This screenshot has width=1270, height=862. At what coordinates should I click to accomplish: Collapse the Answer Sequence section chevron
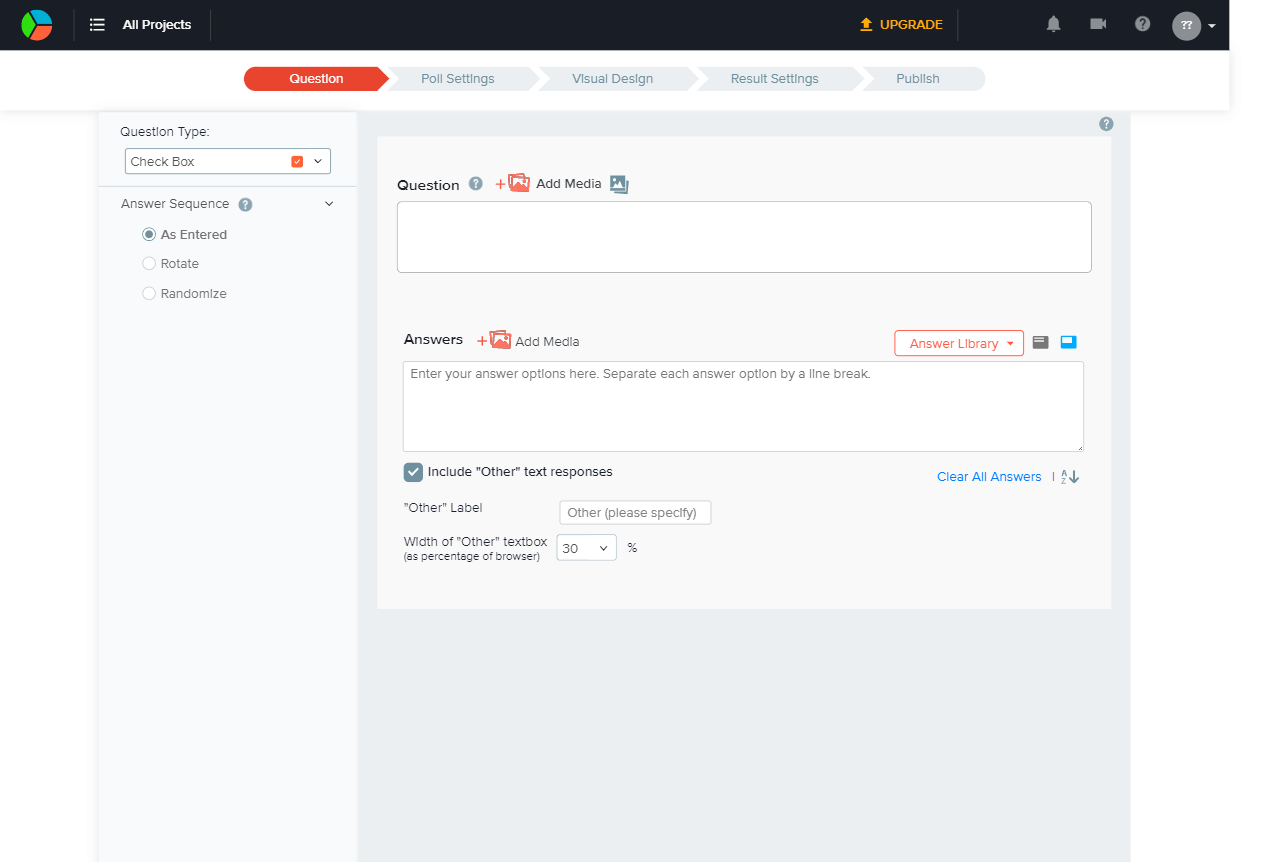point(329,204)
